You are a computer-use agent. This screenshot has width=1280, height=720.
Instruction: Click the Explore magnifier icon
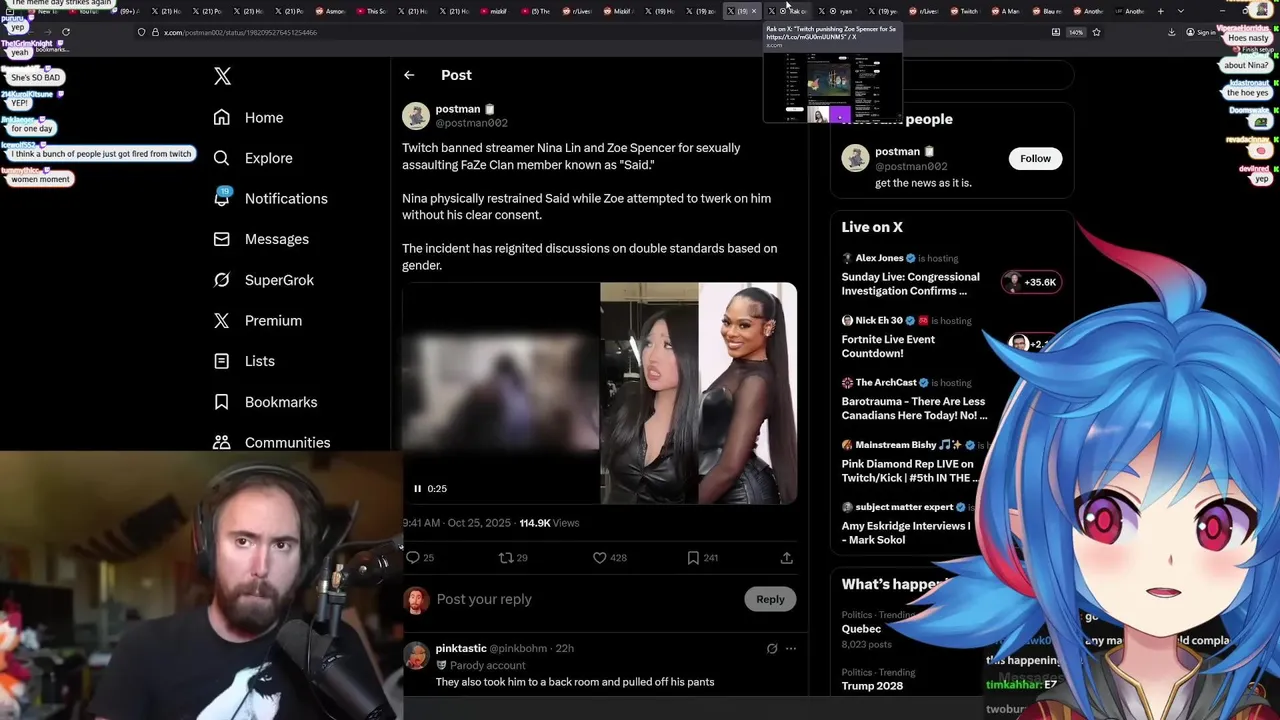coord(222,158)
